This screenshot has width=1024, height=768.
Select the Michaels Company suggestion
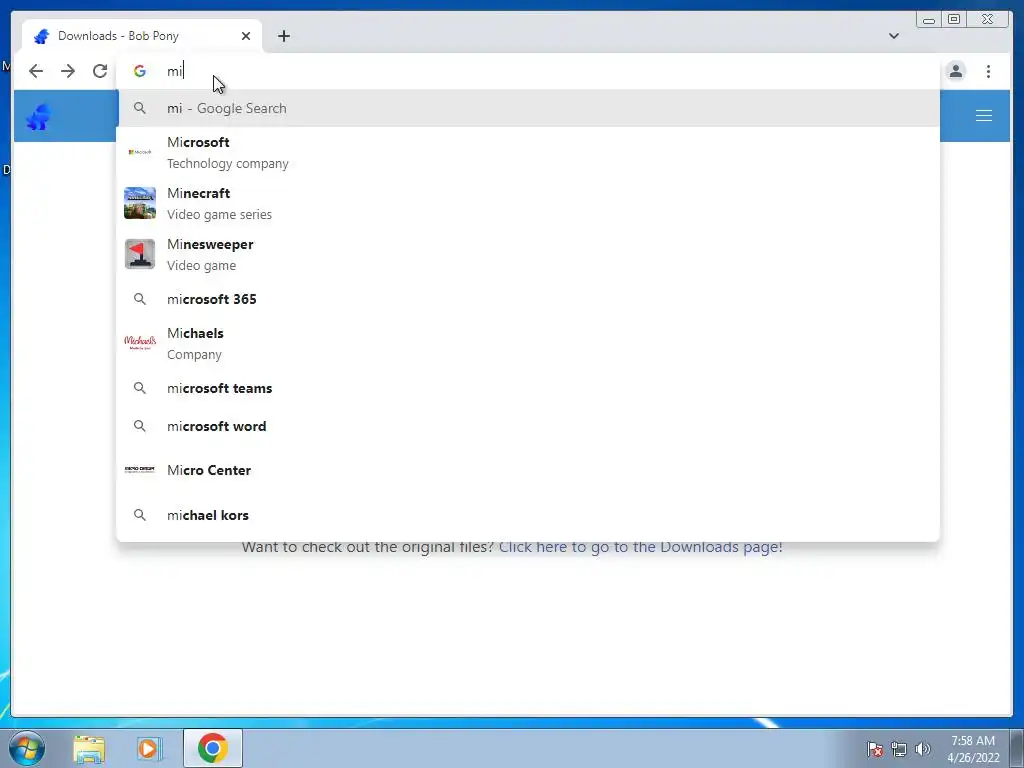click(x=528, y=343)
